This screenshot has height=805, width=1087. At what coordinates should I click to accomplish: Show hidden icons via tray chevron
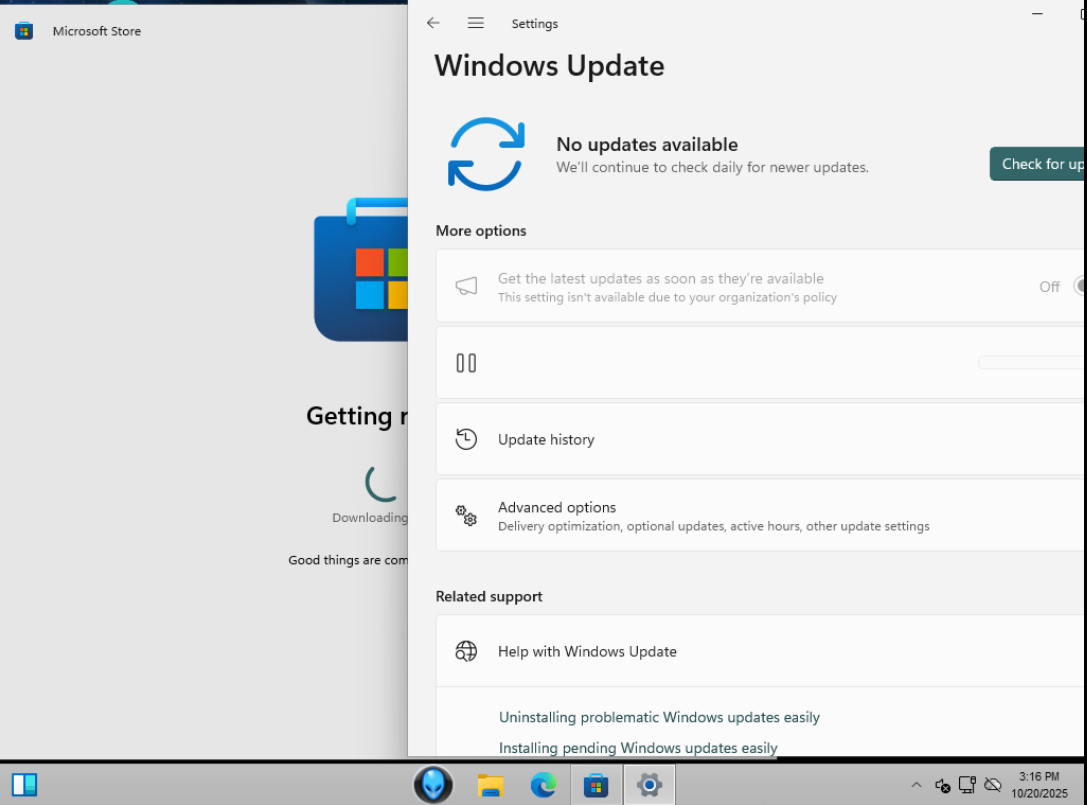pyautogui.click(x=916, y=785)
